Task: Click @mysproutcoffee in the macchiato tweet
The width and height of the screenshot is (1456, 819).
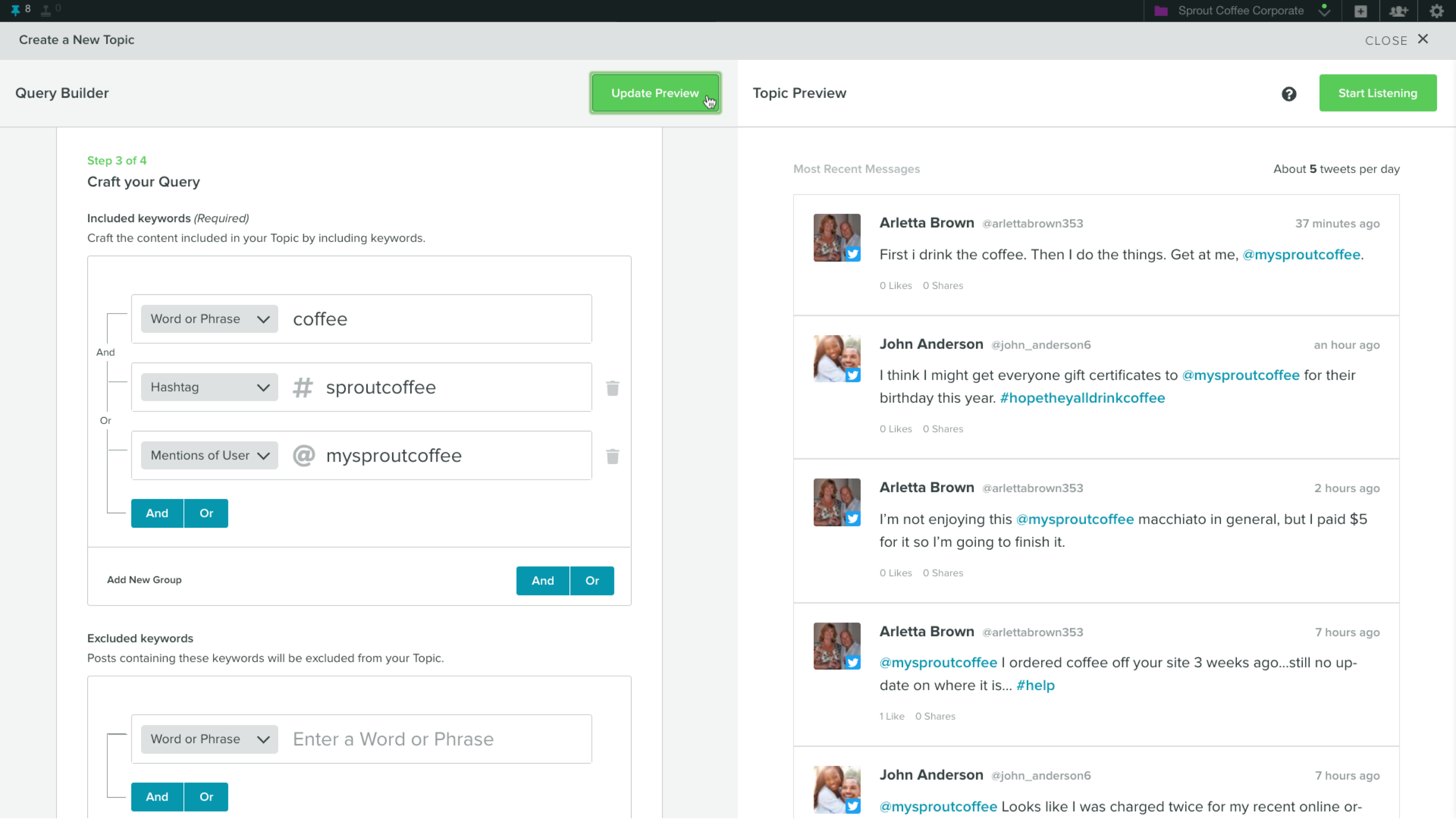Action: coord(1075,519)
